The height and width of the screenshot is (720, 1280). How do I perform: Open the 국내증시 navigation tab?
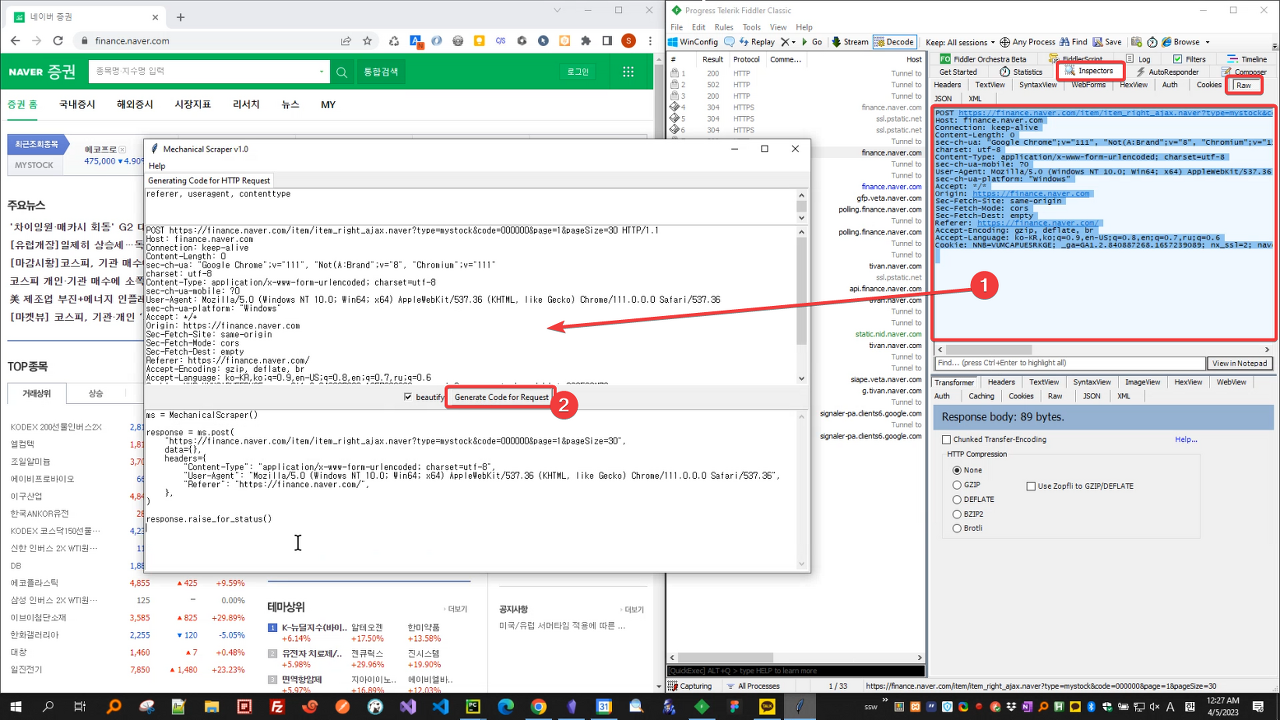point(77,105)
